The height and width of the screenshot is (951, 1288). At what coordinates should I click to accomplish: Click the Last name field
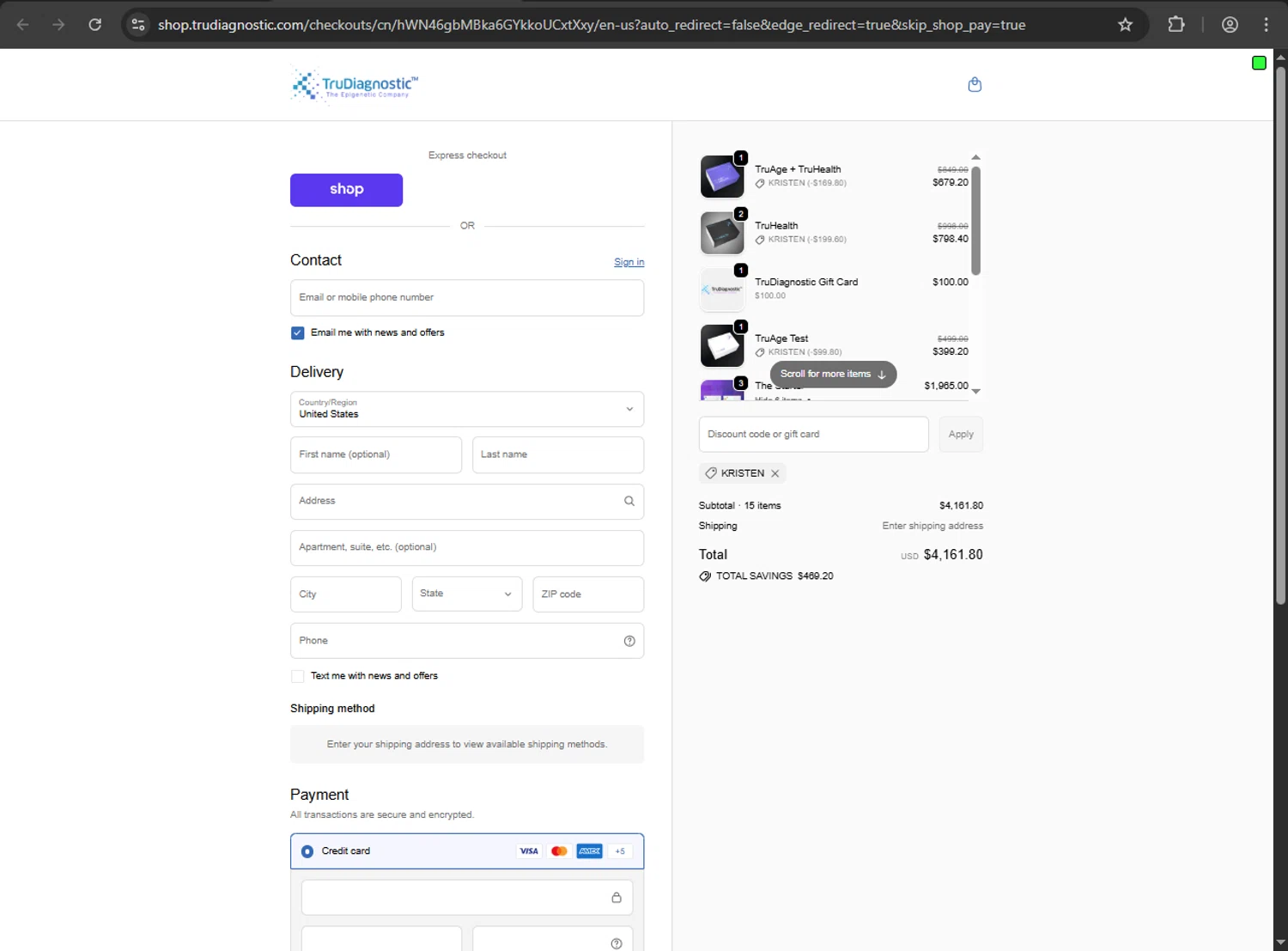pos(558,454)
